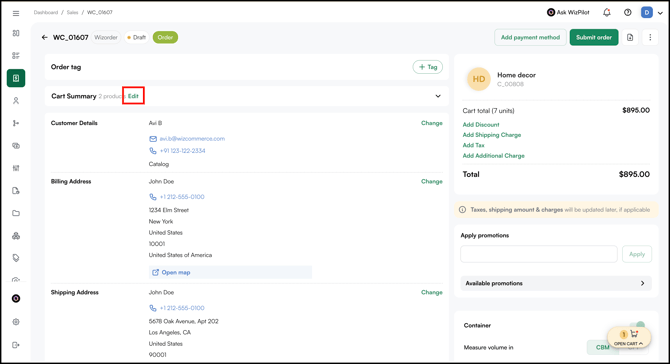Click the Add Shipping Charge link
Screen dimensions: 670x364
pos(492,135)
